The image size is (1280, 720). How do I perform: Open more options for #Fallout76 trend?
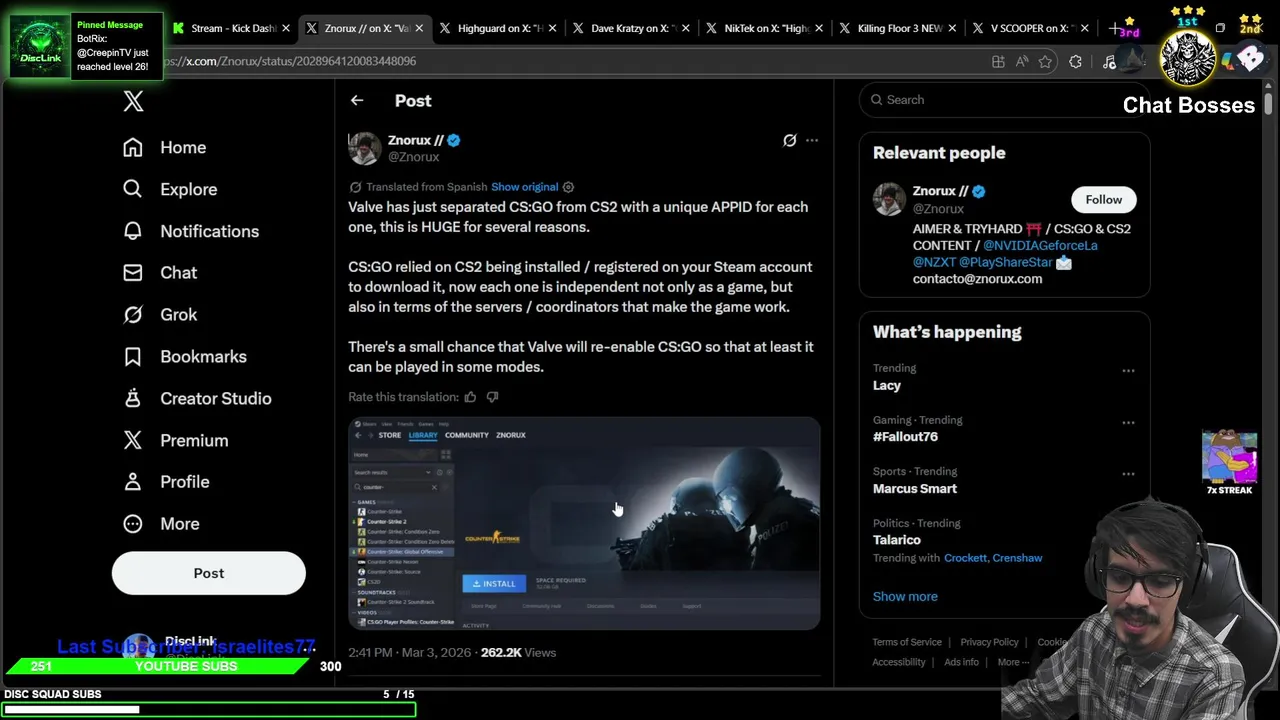tap(1128, 423)
